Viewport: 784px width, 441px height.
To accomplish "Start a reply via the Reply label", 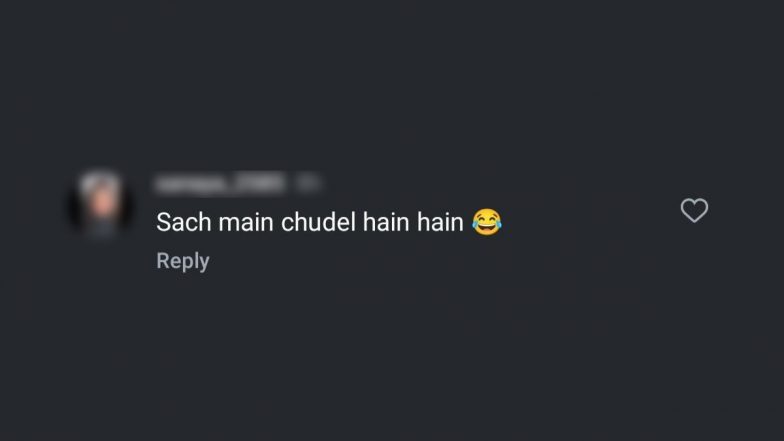I will (x=183, y=261).
